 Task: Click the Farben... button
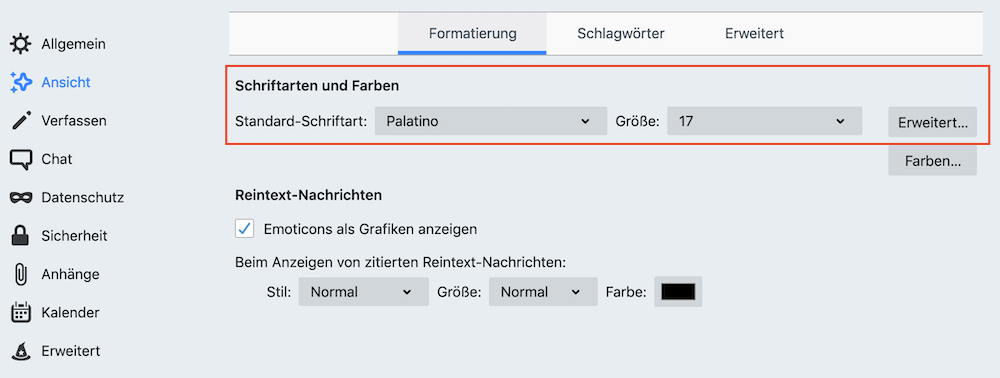point(932,161)
